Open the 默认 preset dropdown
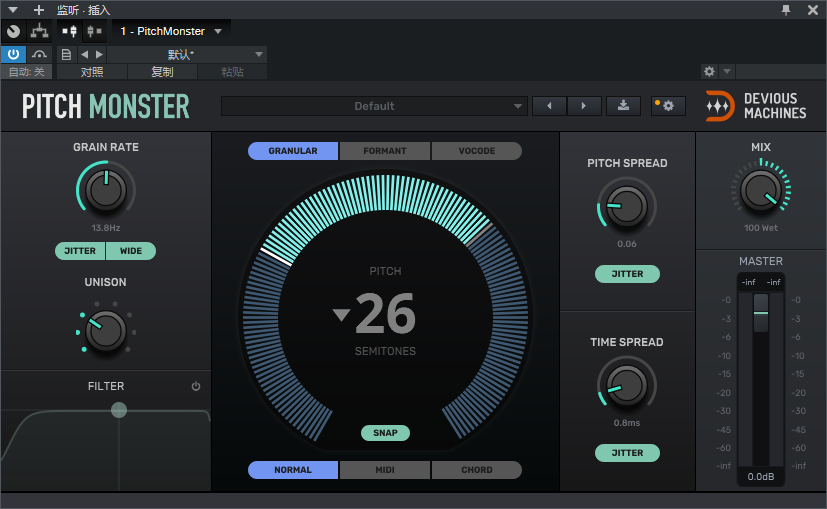 (187, 54)
